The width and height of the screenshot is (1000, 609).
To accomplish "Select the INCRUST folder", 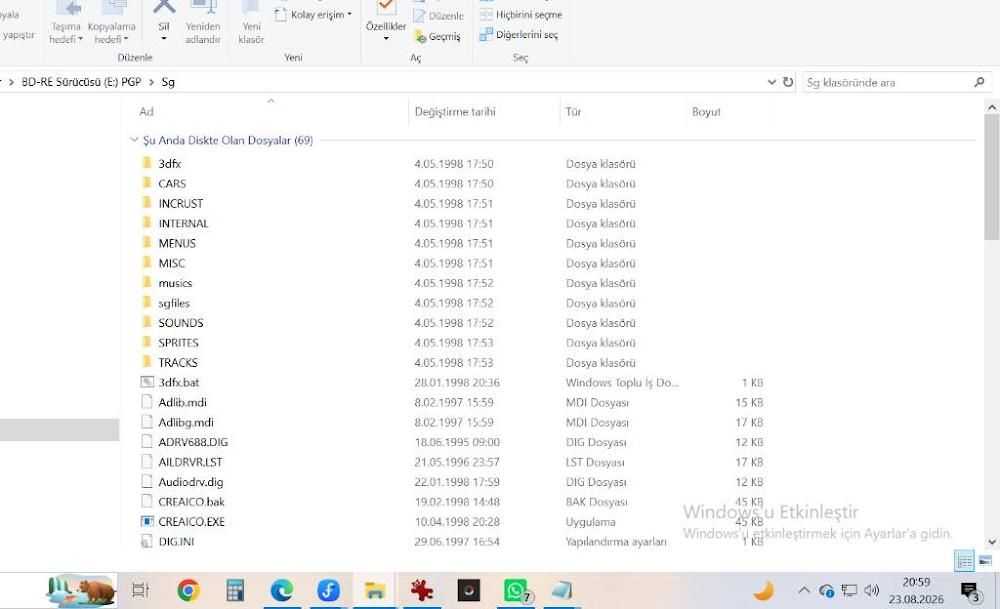I will tap(181, 203).
